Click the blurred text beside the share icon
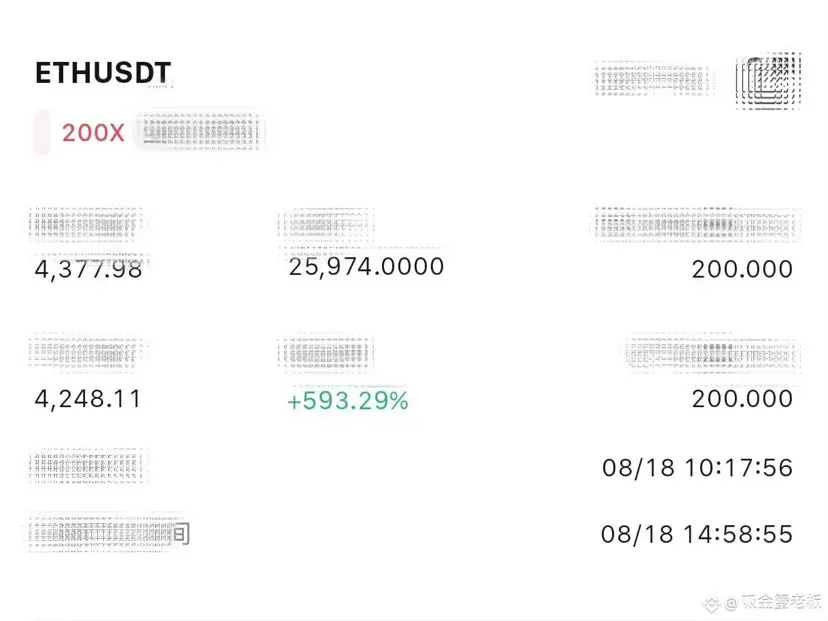The height and width of the screenshot is (621, 828). [652, 80]
